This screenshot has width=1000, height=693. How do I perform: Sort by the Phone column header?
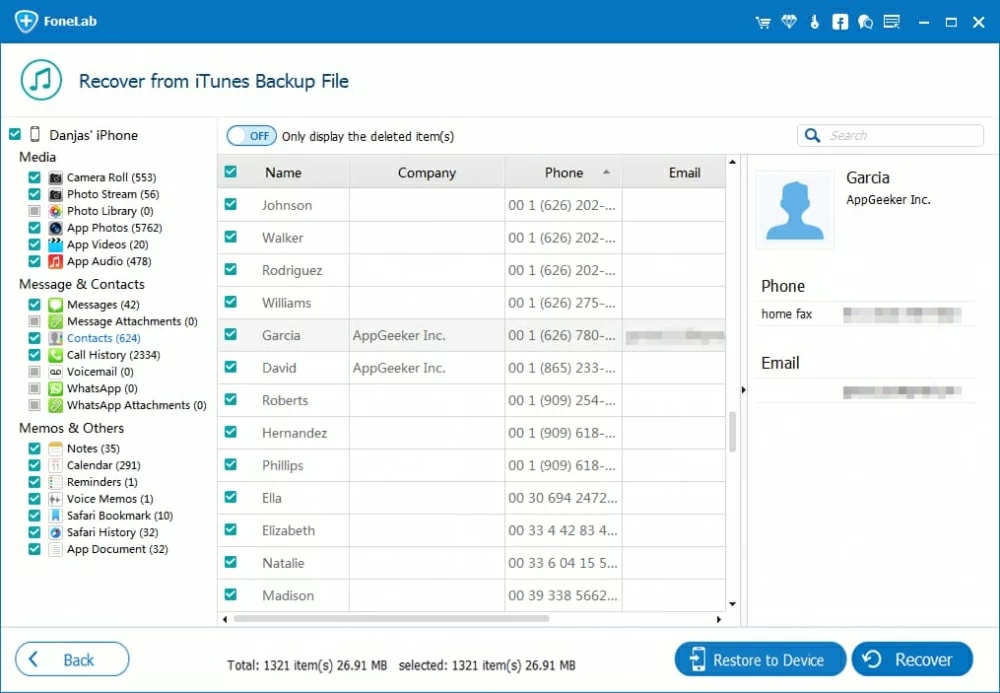[x=564, y=173]
